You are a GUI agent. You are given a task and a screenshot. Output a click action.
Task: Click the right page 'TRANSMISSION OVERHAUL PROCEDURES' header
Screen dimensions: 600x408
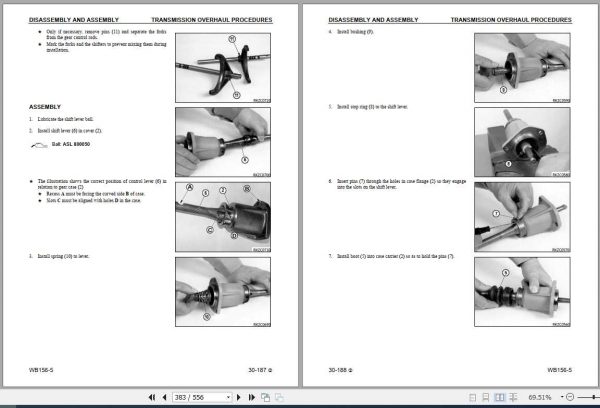click(x=511, y=20)
